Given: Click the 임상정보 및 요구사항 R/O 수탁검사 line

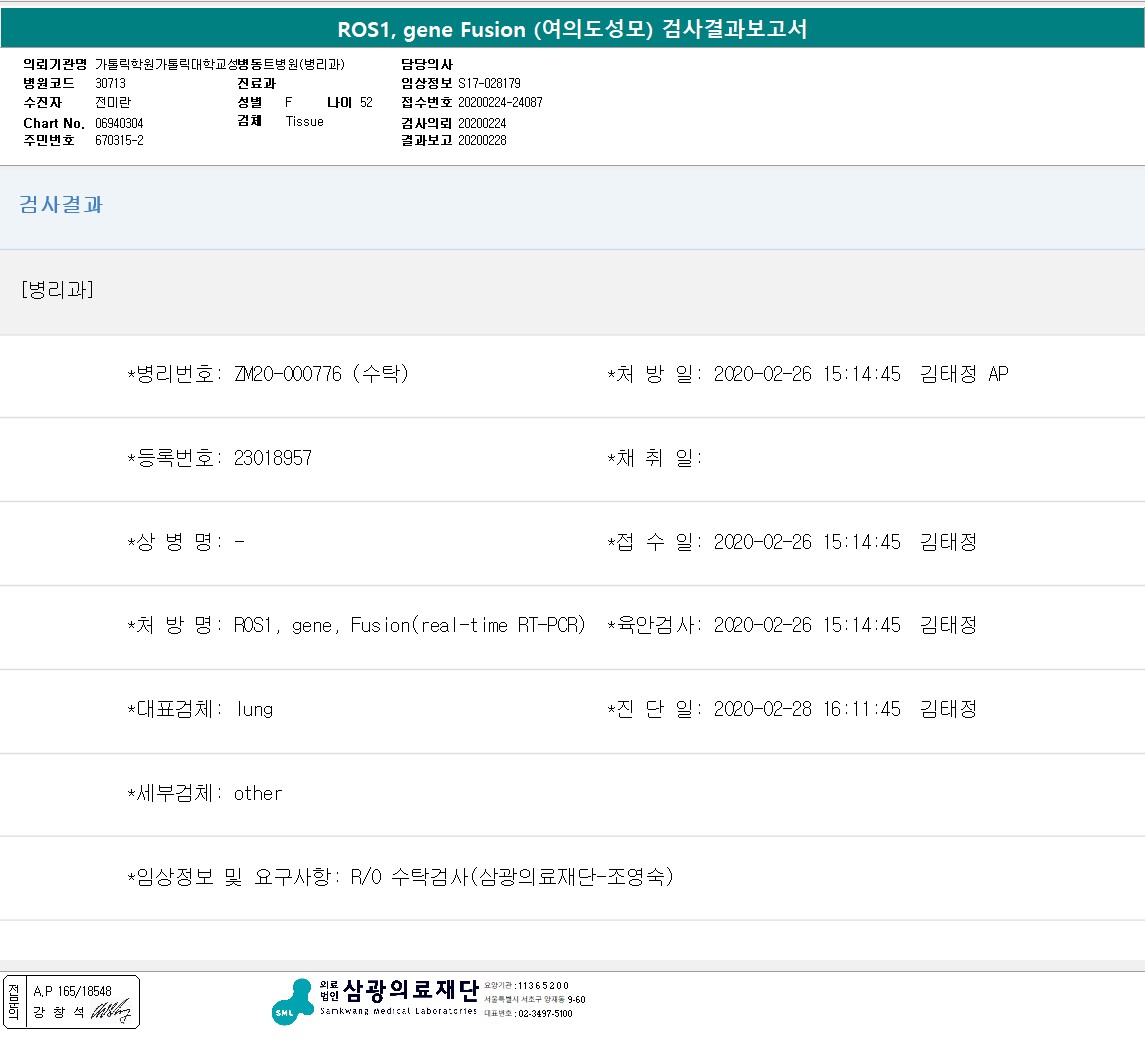Looking at the screenshot, I should coord(400,876).
